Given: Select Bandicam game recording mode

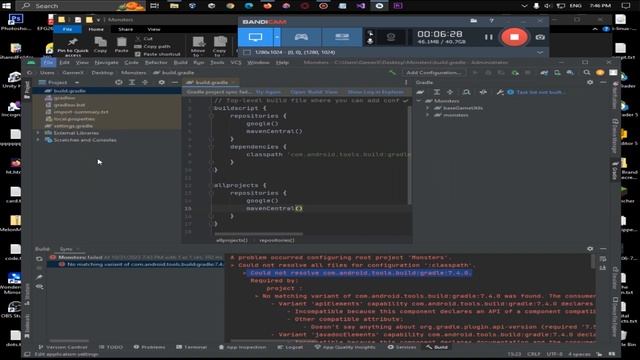Looking at the screenshot, I should (301, 37).
